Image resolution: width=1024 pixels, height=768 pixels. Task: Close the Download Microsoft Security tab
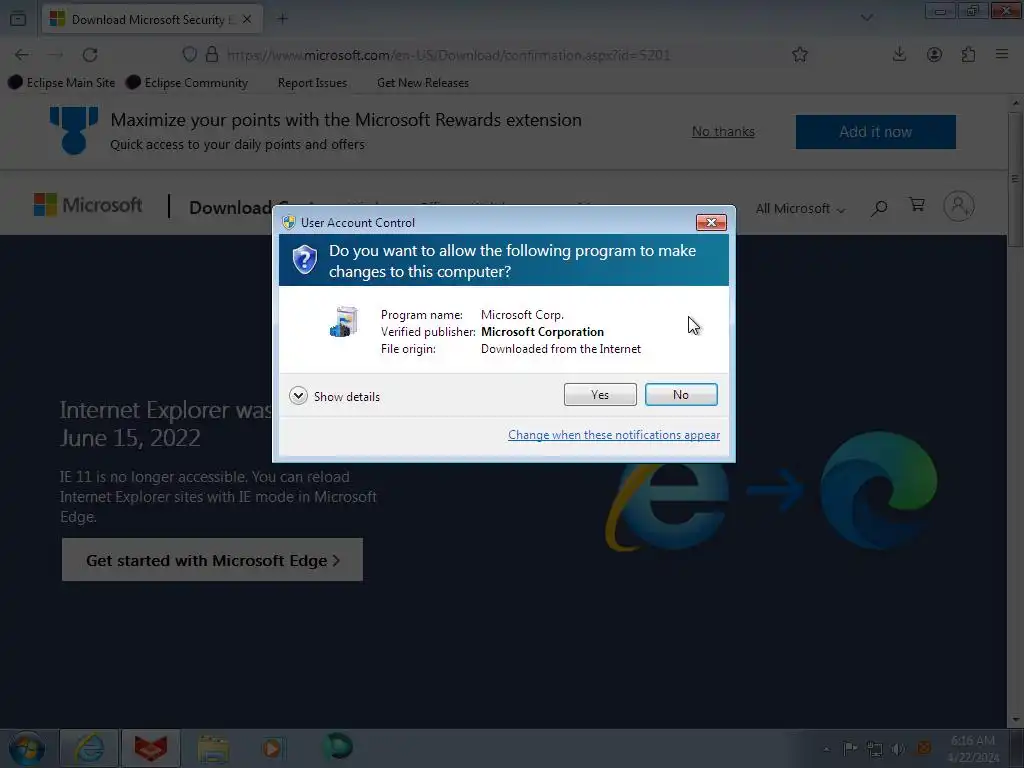(x=247, y=20)
